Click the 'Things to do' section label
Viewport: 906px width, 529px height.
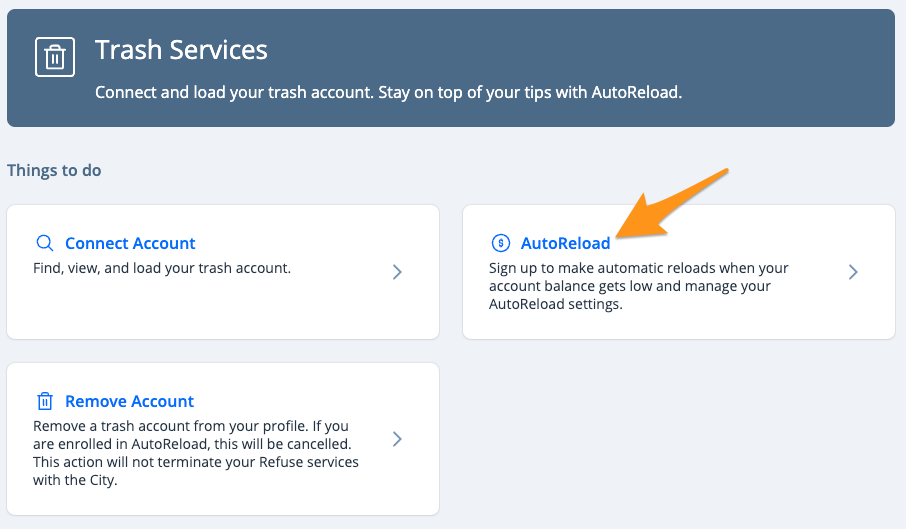[54, 170]
